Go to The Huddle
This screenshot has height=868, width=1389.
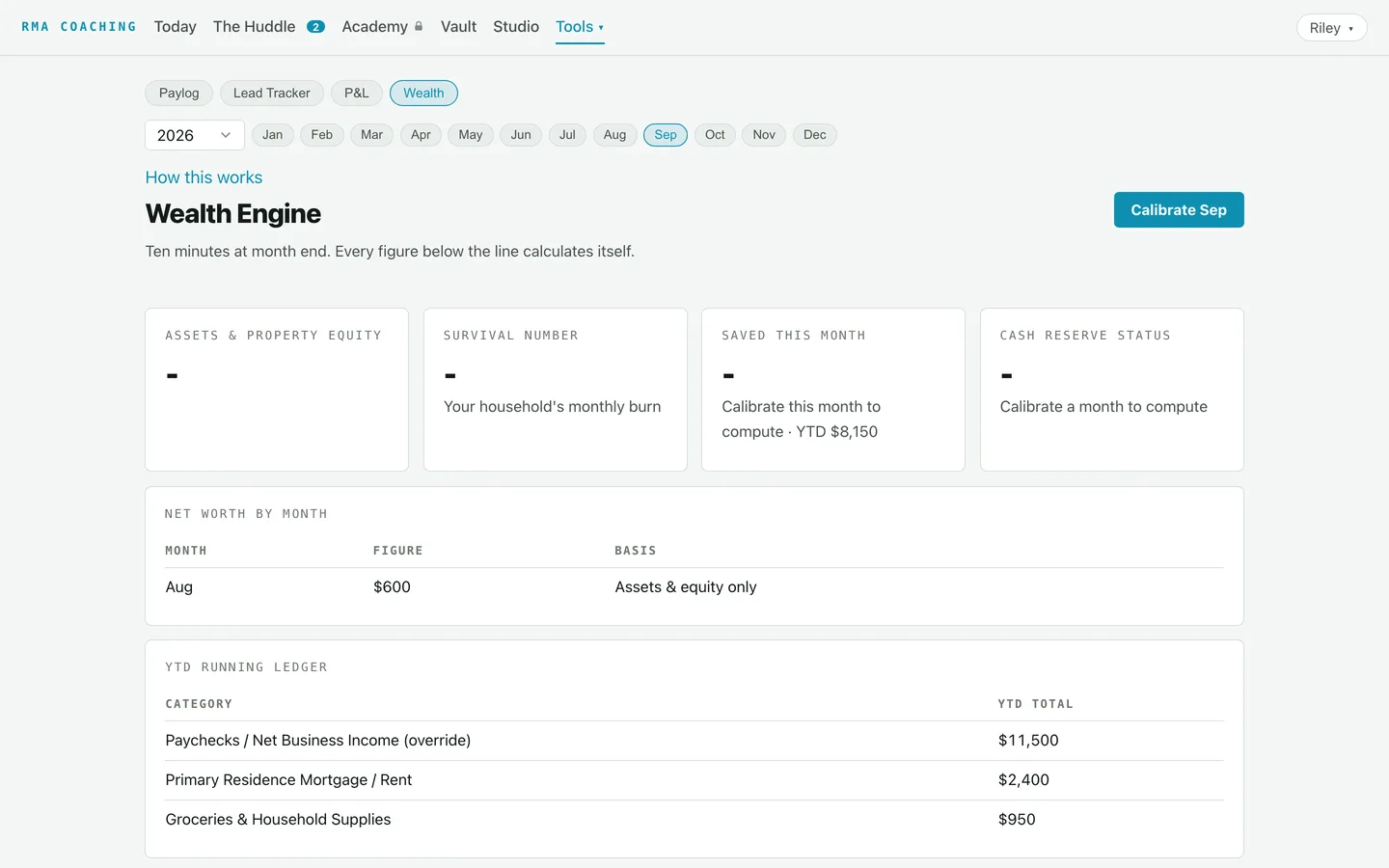coord(255,27)
